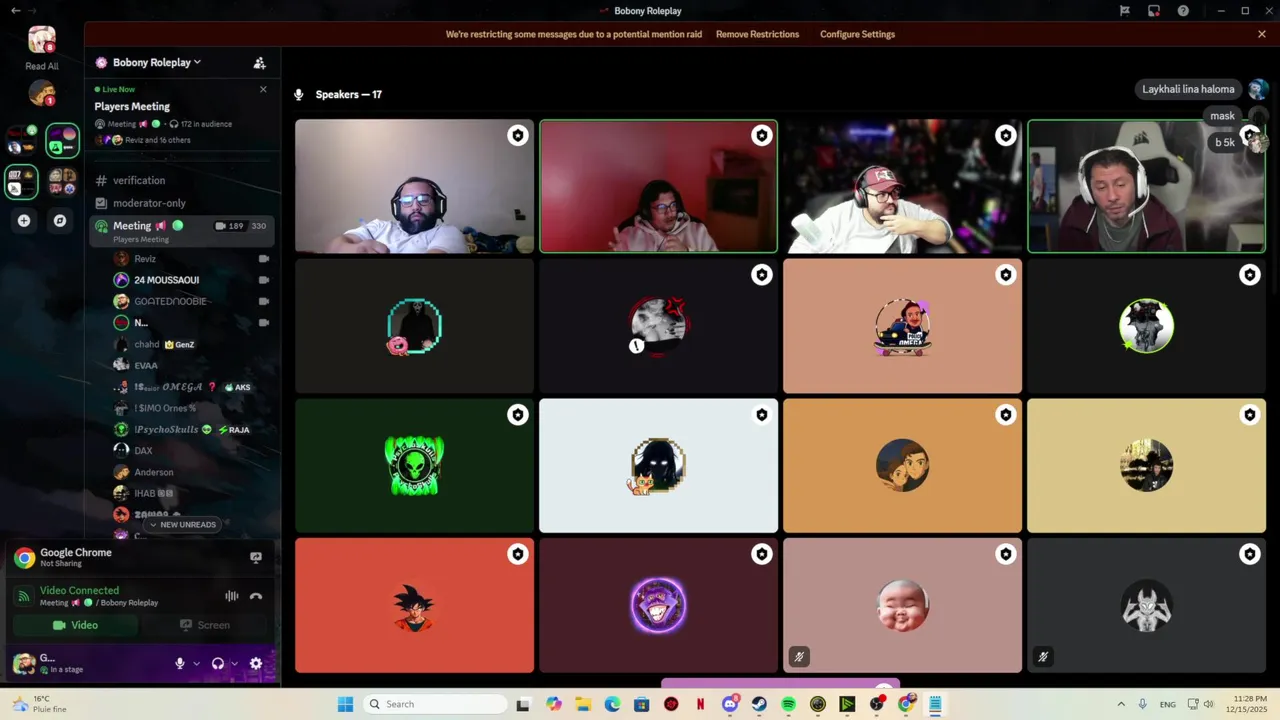
Task: Open Bobony Roleplay server dropdown
Action: 156,62
